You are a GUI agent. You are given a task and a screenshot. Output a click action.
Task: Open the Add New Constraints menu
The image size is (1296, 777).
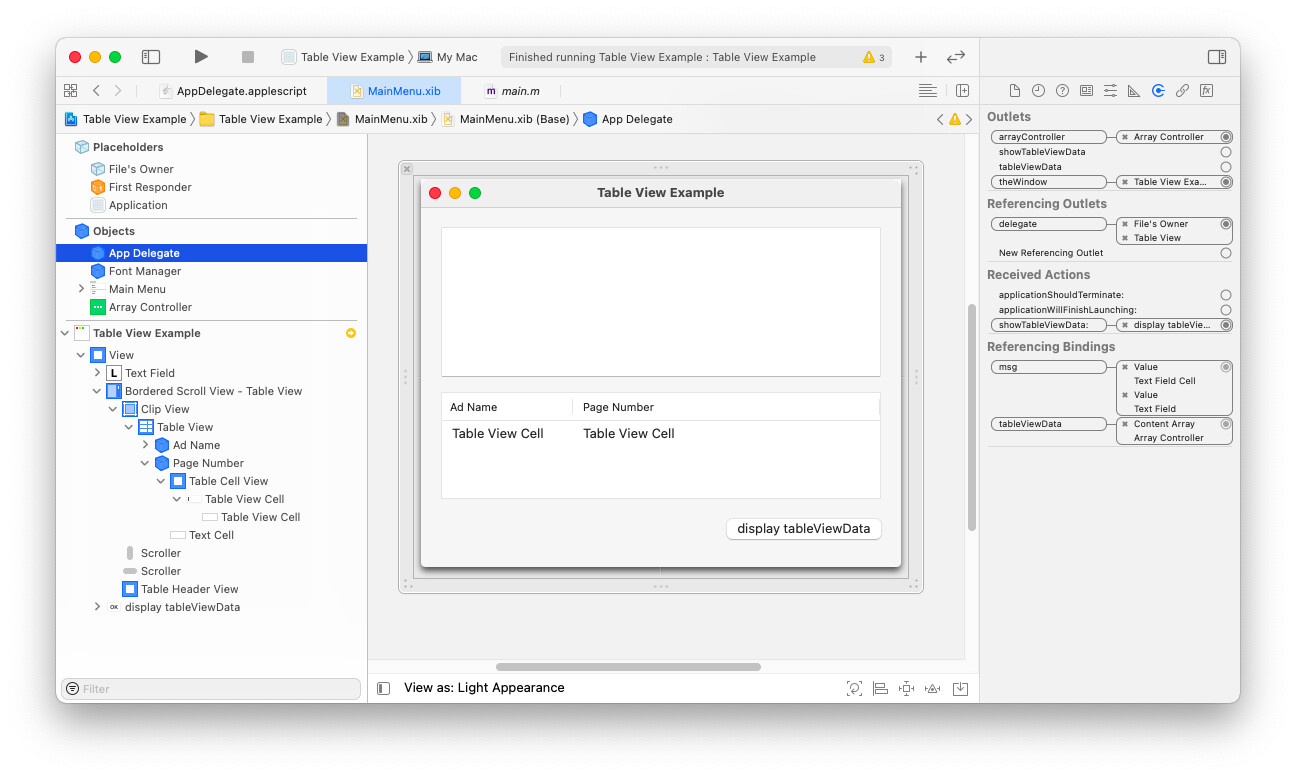coord(906,688)
